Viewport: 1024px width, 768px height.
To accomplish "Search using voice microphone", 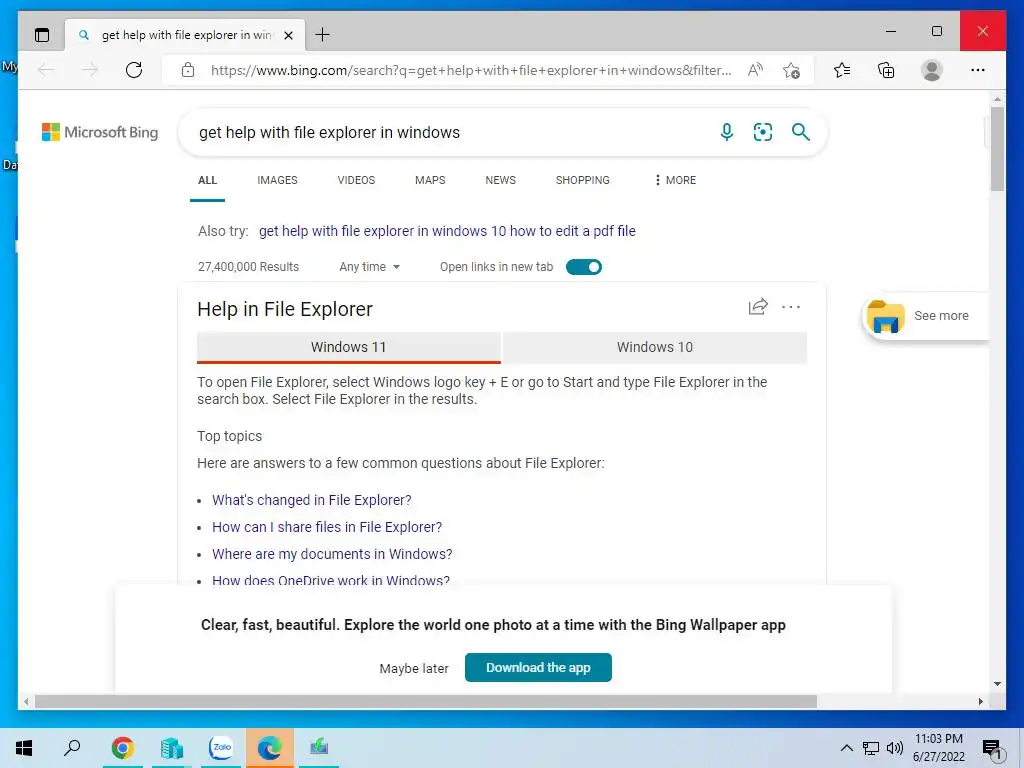I will point(727,133).
